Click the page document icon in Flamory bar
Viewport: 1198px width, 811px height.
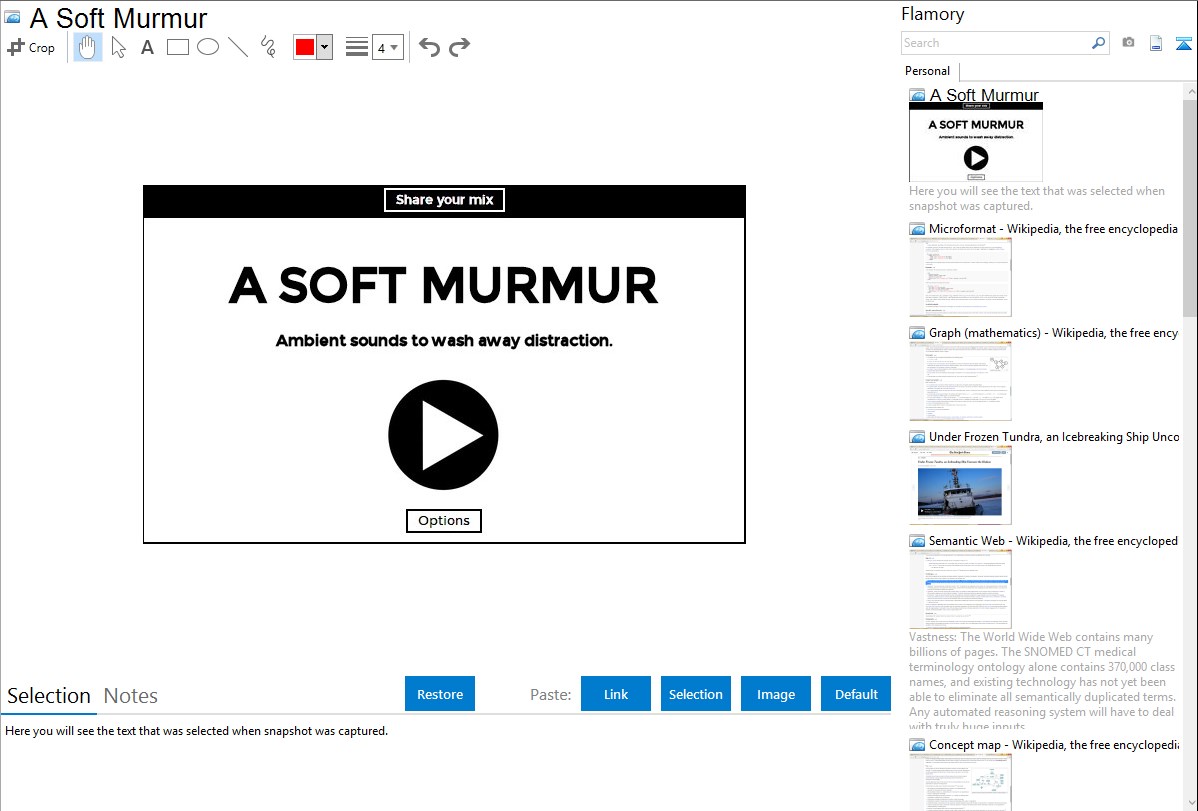tap(1156, 43)
